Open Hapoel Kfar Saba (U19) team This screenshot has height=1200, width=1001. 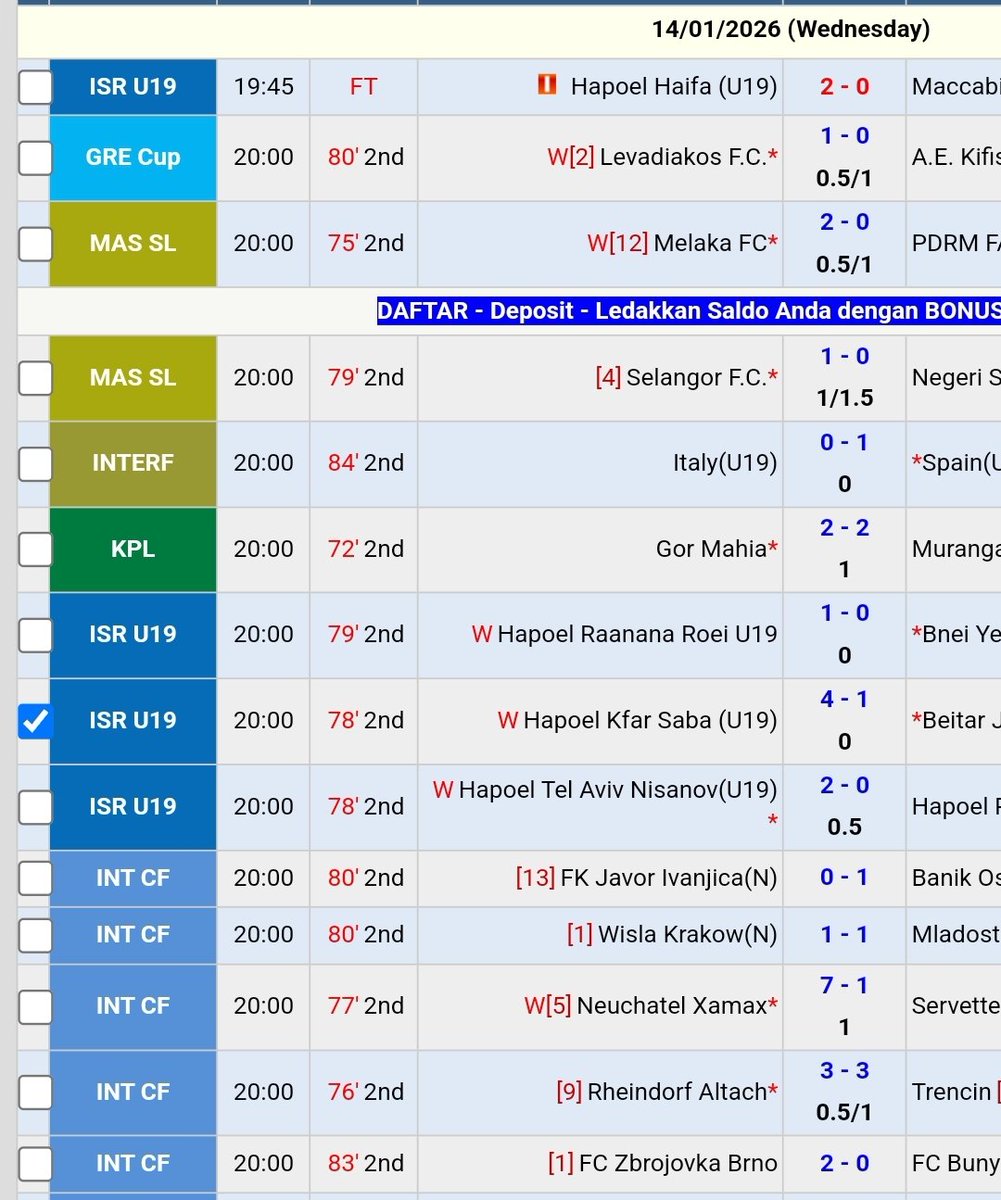point(650,720)
